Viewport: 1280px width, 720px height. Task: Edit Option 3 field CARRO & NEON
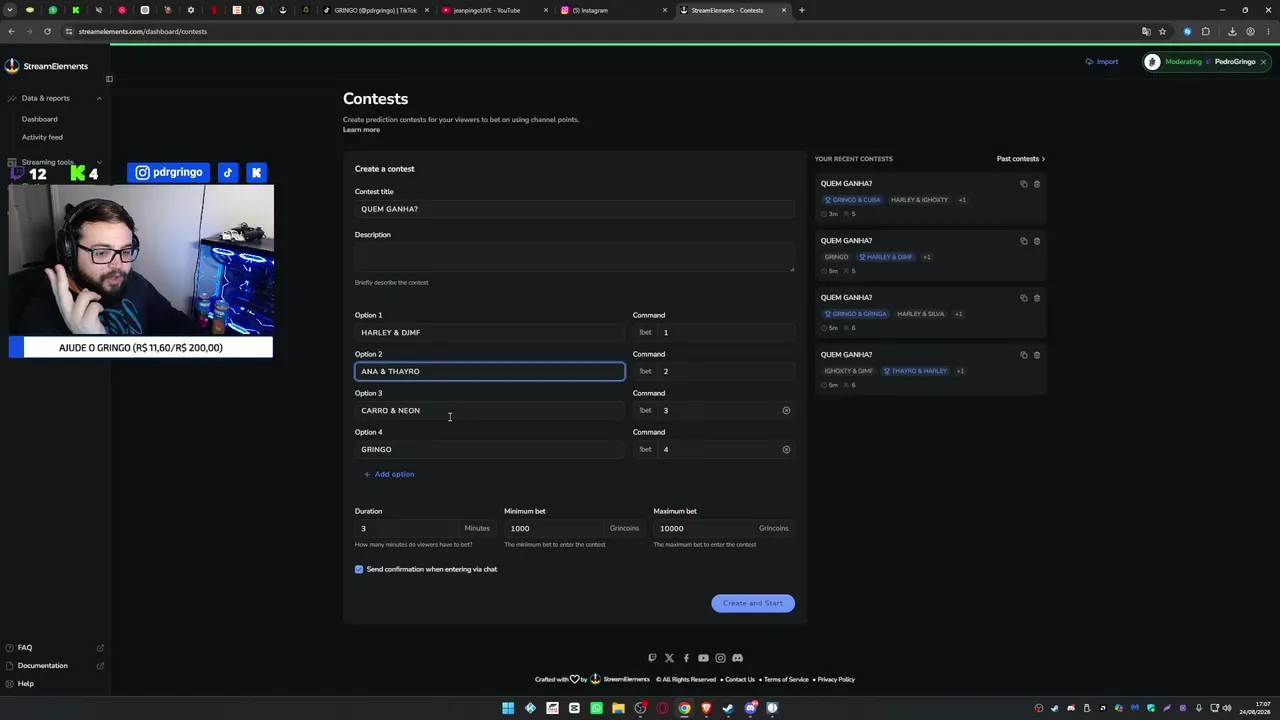click(x=490, y=410)
